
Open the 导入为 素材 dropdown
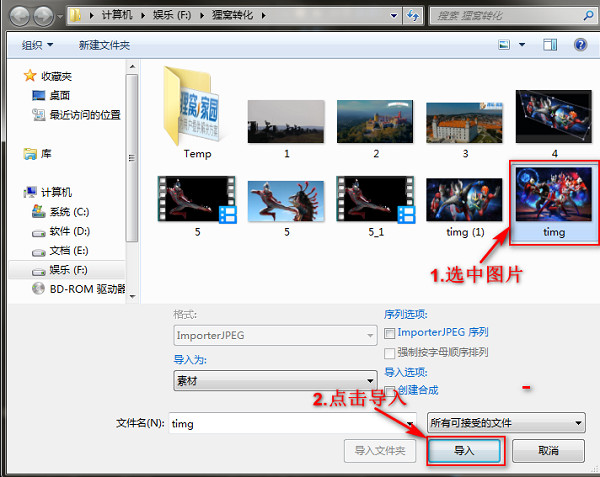275,381
